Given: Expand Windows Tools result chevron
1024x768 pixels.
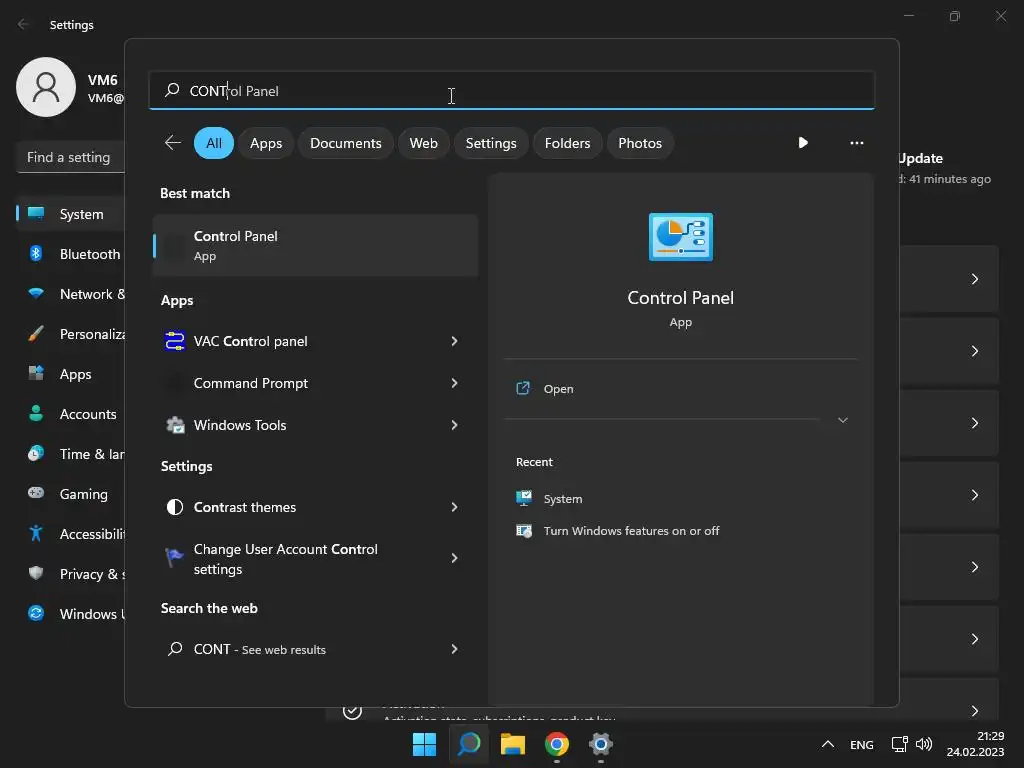Looking at the screenshot, I should tap(455, 425).
